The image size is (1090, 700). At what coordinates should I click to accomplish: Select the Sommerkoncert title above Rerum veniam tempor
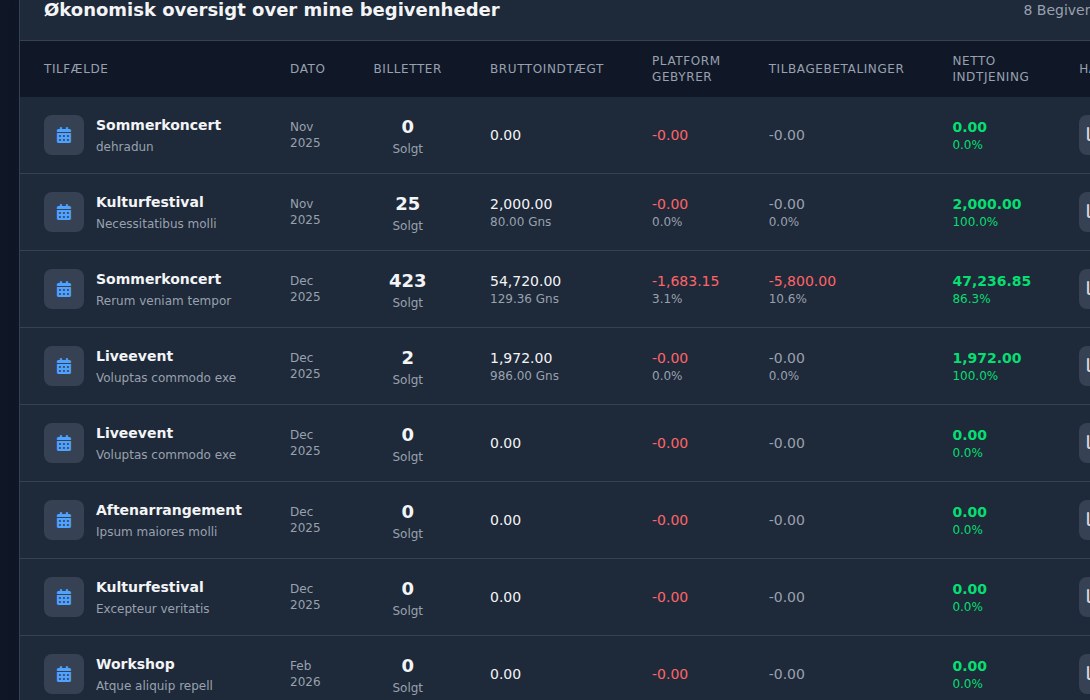tap(158, 279)
